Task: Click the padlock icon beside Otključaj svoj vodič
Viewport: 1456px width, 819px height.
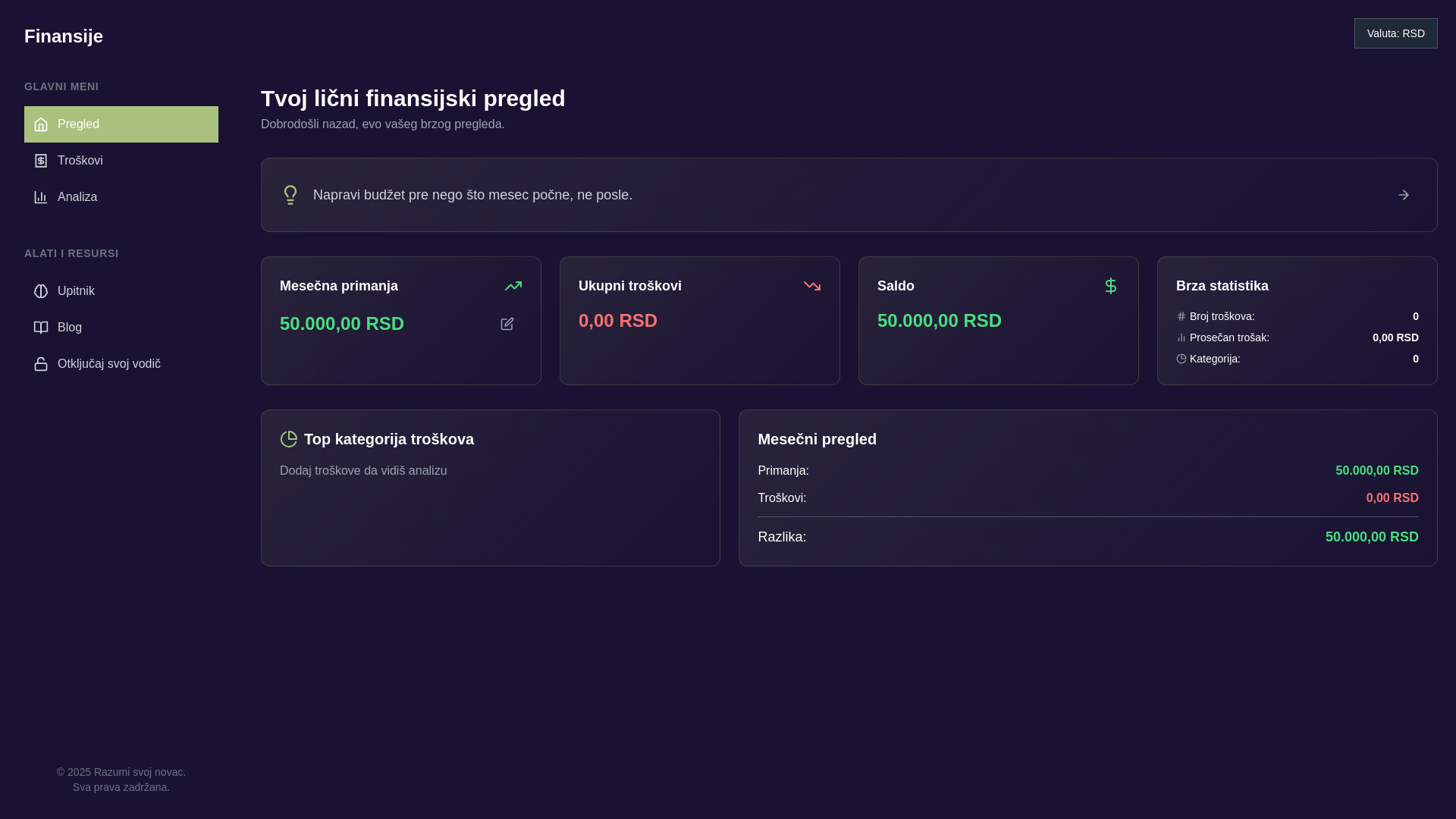Action: tap(41, 364)
